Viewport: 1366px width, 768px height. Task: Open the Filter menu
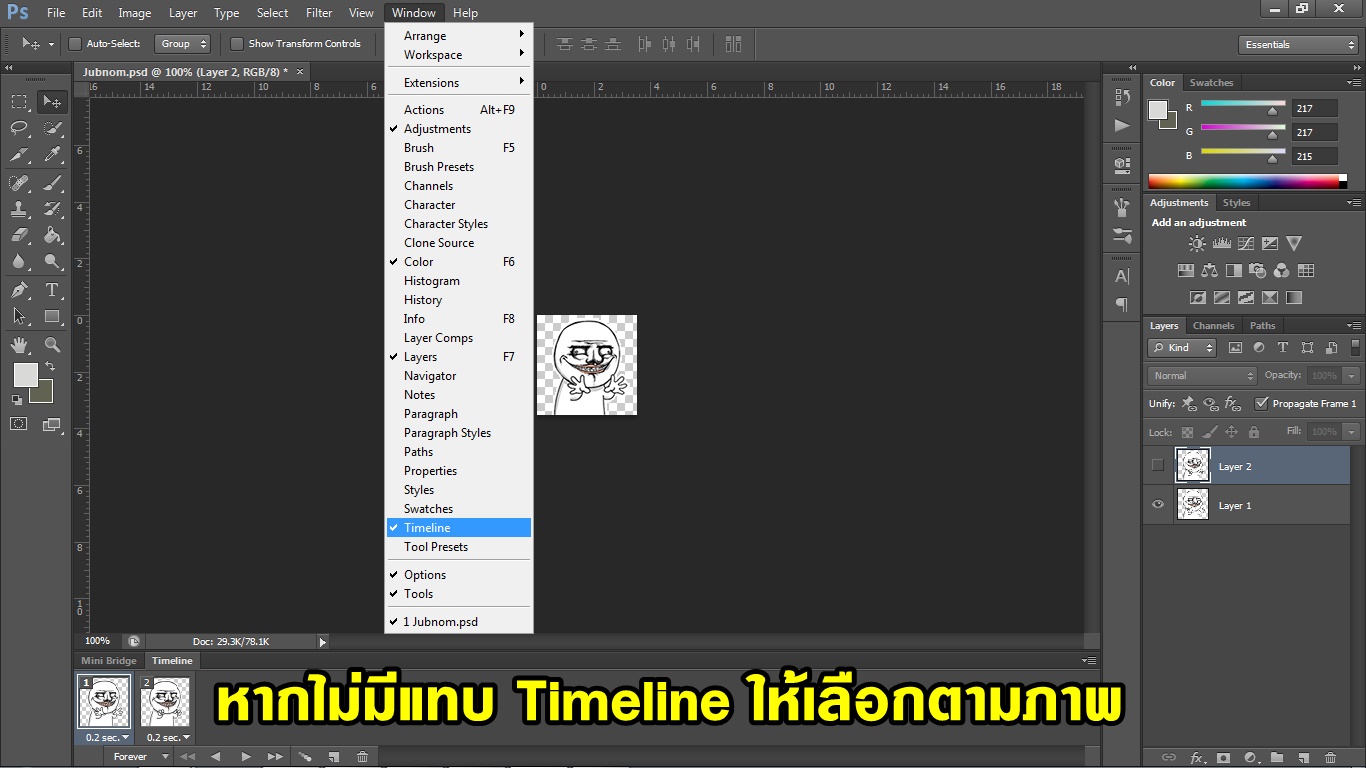319,13
